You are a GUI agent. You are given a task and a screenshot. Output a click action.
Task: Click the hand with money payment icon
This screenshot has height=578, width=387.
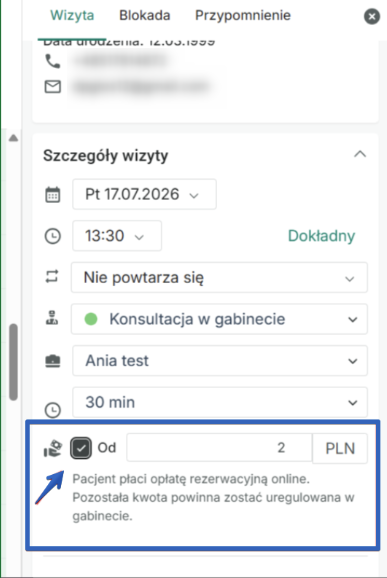(x=53, y=448)
